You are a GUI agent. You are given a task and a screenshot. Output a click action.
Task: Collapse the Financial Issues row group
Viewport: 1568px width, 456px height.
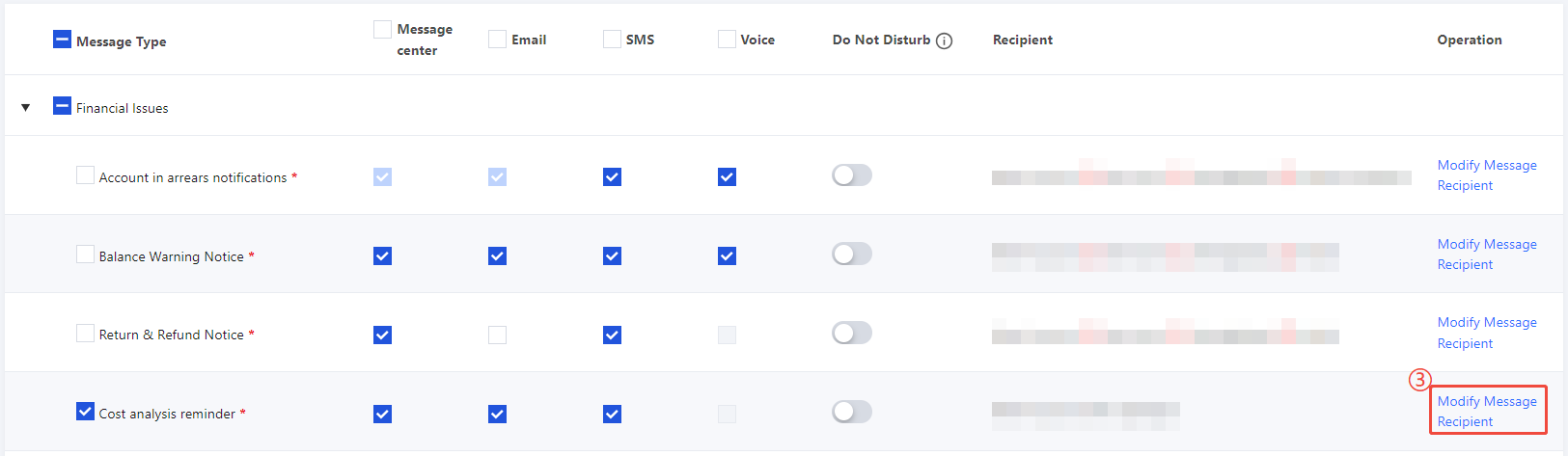[x=26, y=108]
